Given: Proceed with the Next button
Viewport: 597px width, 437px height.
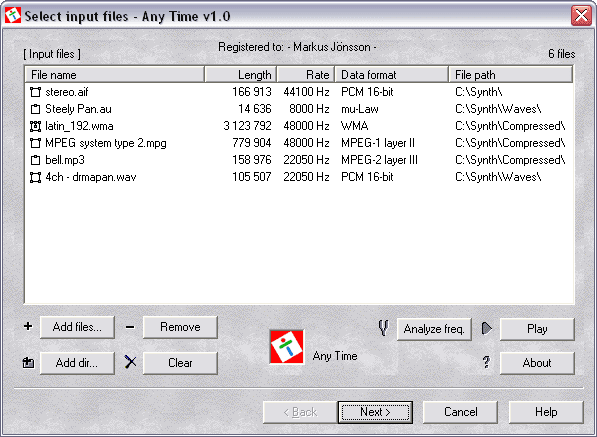Looking at the screenshot, I should point(375,412).
